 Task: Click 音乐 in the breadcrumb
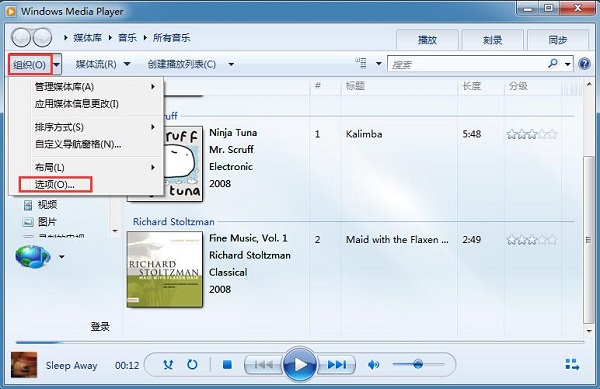[127, 37]
